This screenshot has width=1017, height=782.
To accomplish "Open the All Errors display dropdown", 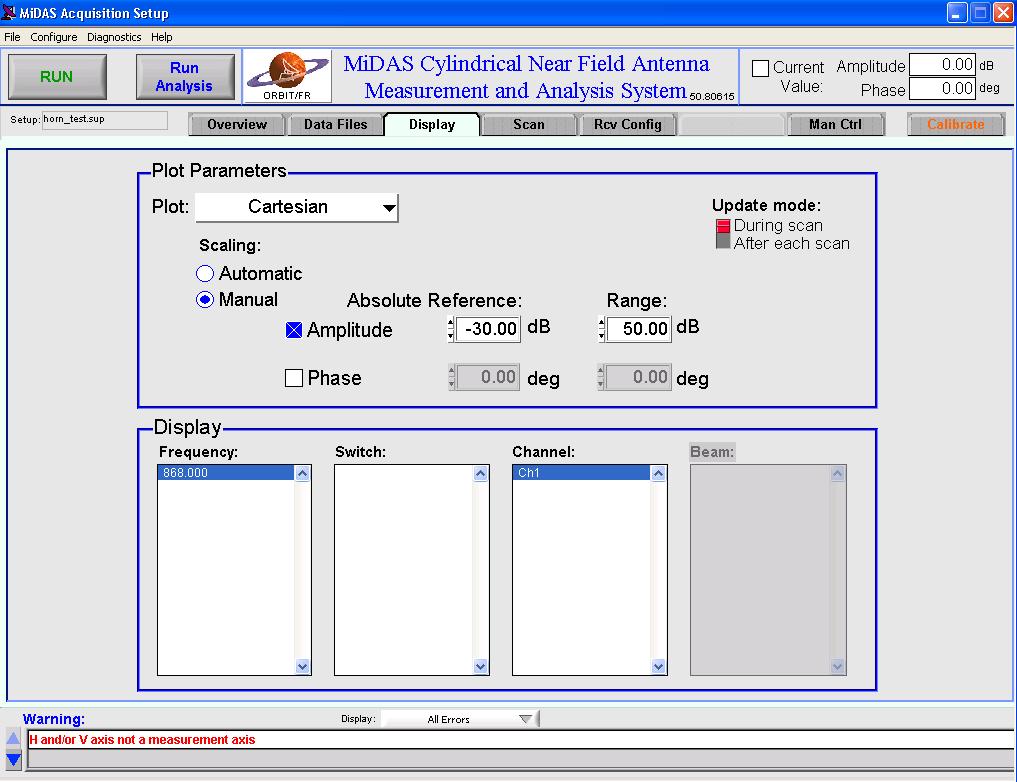I will click(x=459, y=719).
